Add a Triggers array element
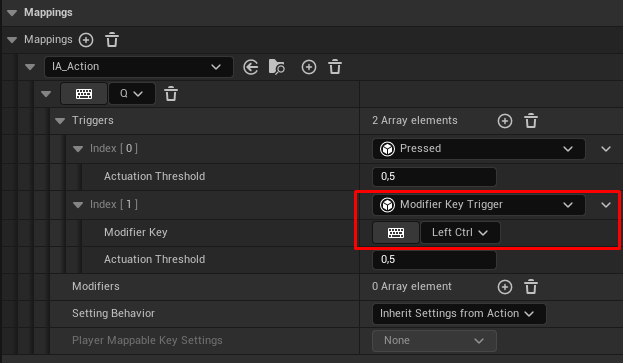 tap(505, 121)
